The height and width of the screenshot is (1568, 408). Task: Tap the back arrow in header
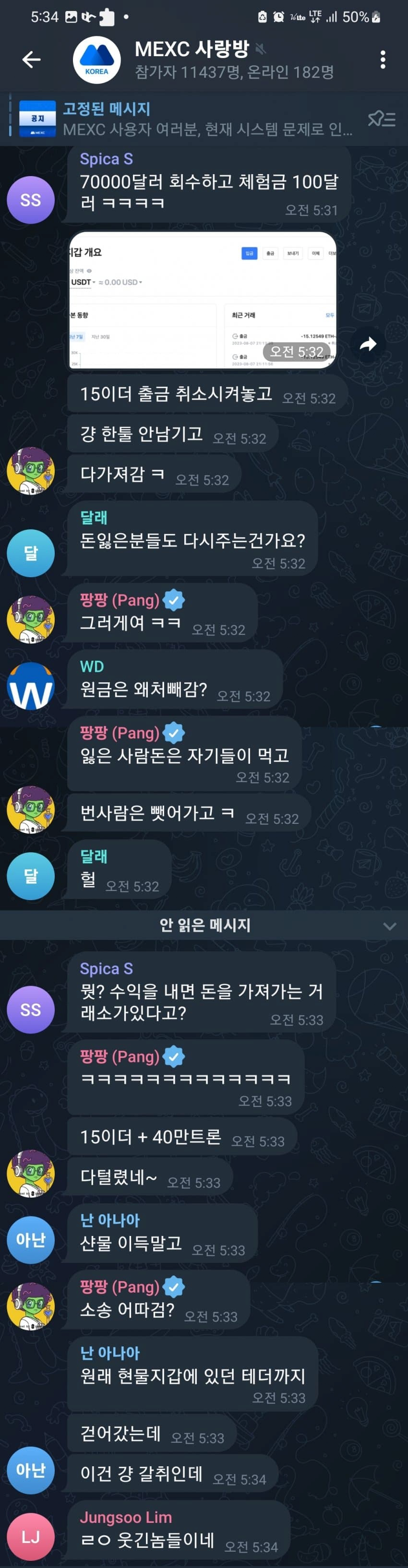(31, 59)
